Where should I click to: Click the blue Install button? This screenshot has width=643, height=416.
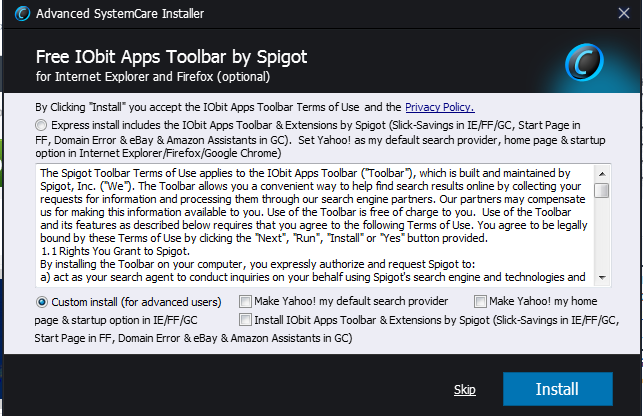[x=558, y=389]
